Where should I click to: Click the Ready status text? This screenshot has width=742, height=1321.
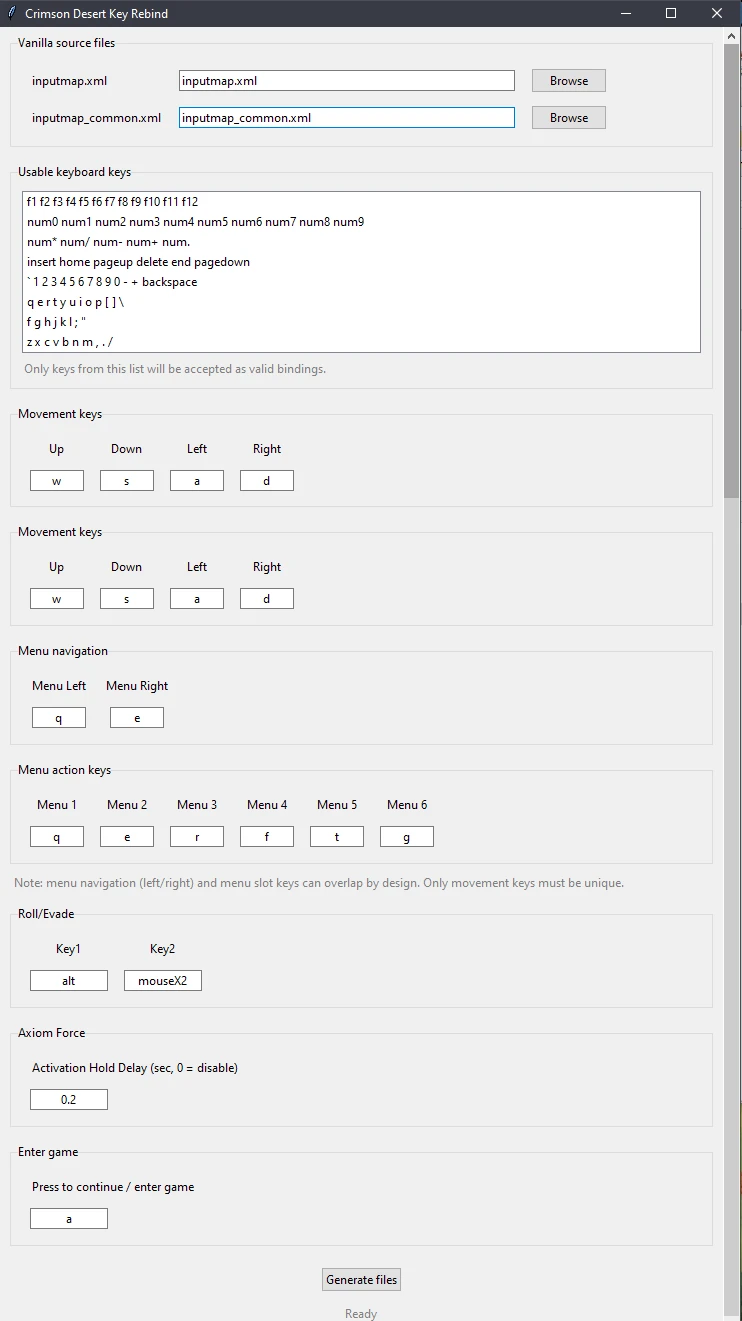click(361, 1314)
